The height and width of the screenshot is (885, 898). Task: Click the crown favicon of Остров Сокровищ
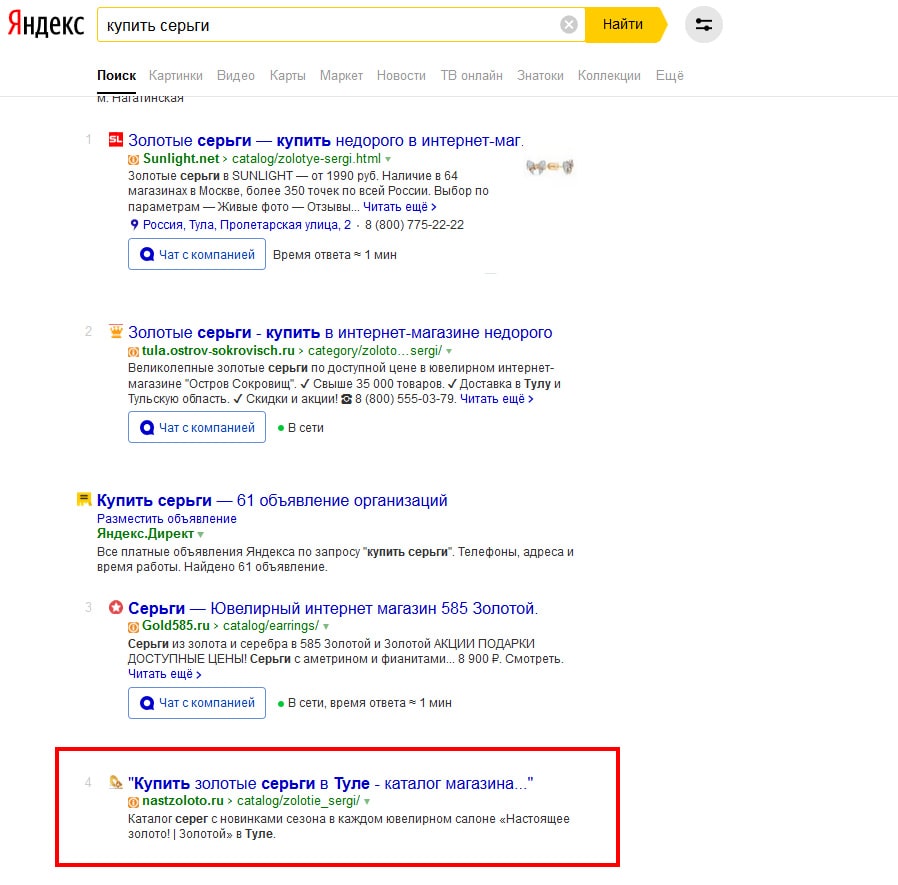pyautogui.click(x=116, y=331)
